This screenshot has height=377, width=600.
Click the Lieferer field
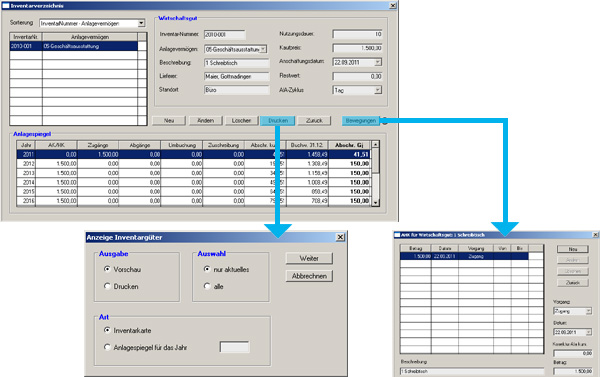[236, 77]
